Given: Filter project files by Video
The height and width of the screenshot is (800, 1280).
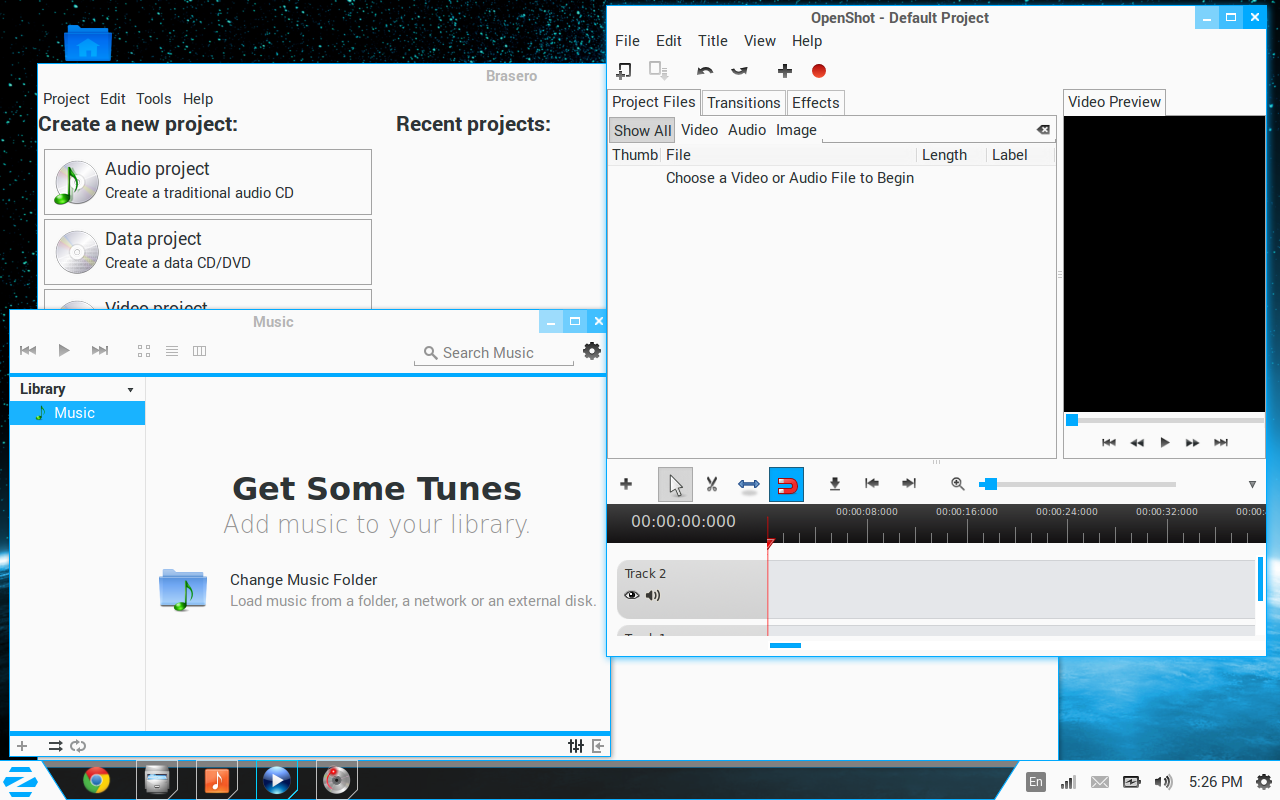Looking at the screenshot, I should click(700, 130).
